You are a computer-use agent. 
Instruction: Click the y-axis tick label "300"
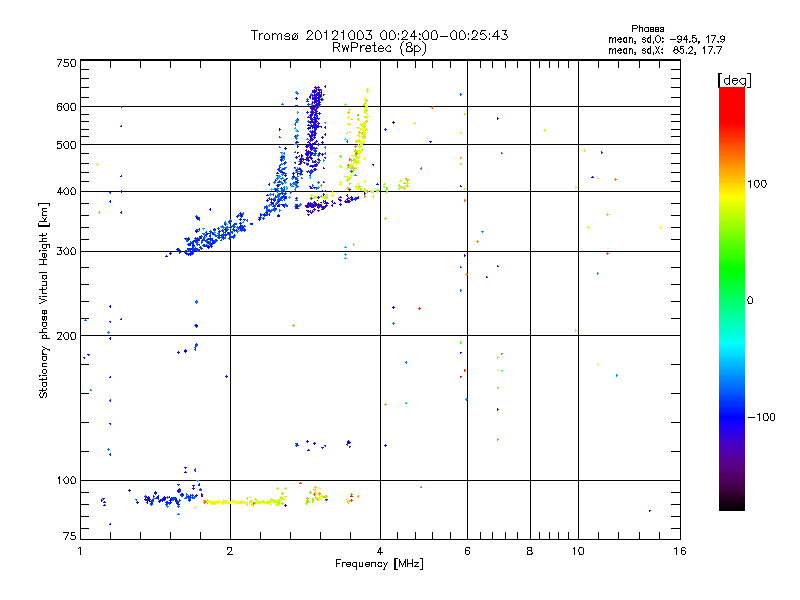(67, 252)
